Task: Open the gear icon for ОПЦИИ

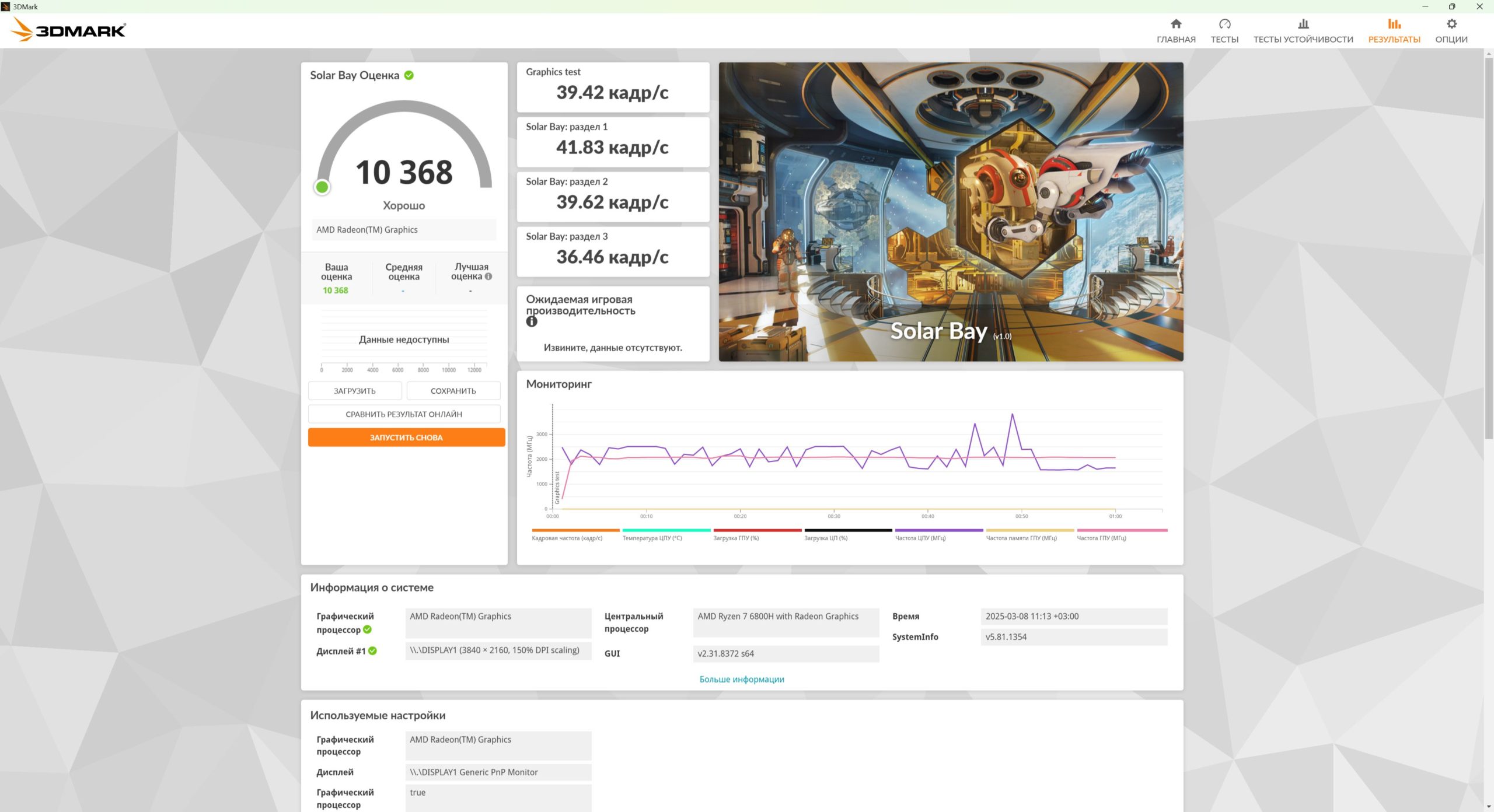Action: coord(1451,24)
